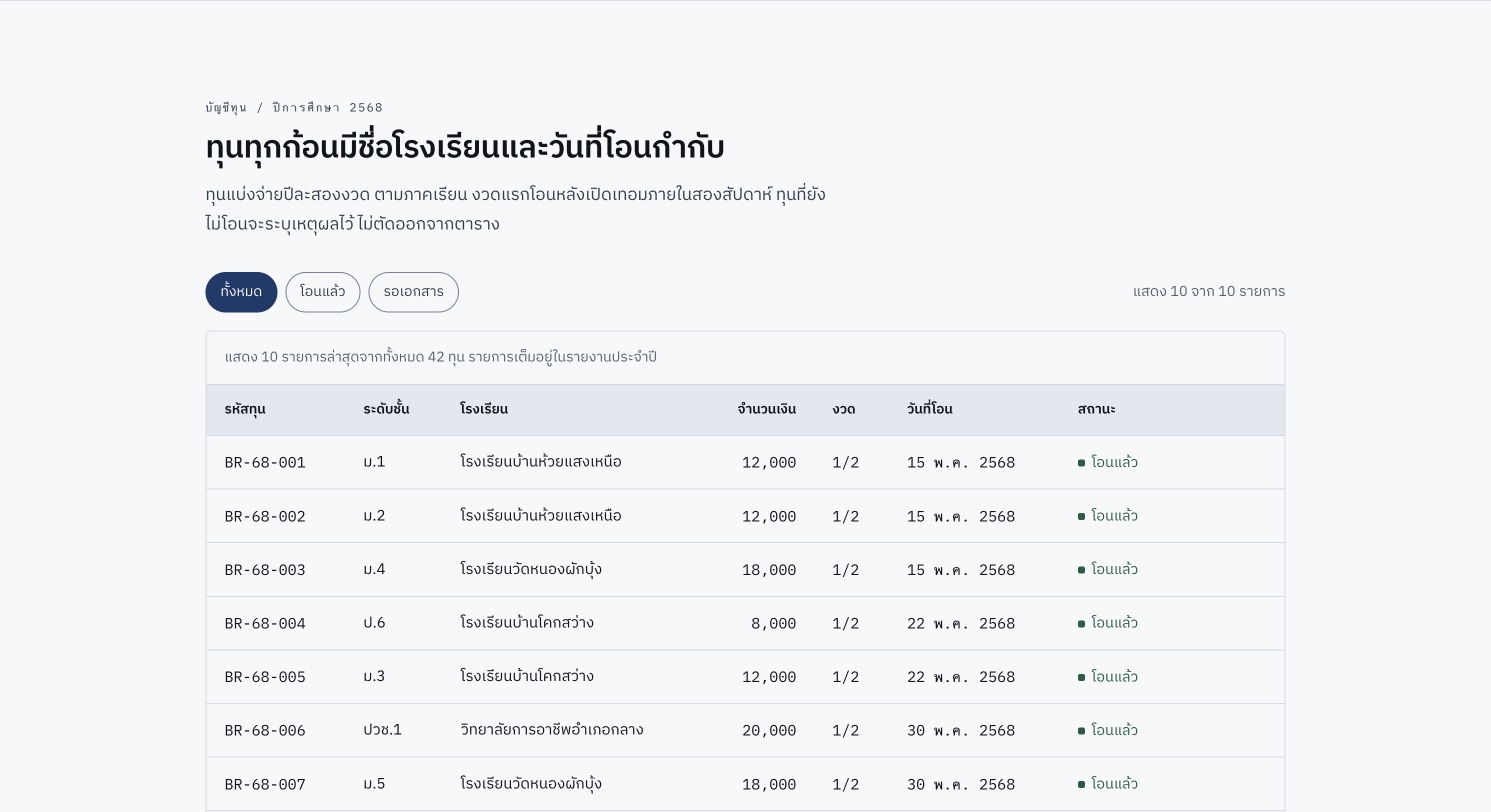
Task: Click วิทยาลัยการอาชีพอำเภอกลาง school cell
Action: click(x=552, y=730)
